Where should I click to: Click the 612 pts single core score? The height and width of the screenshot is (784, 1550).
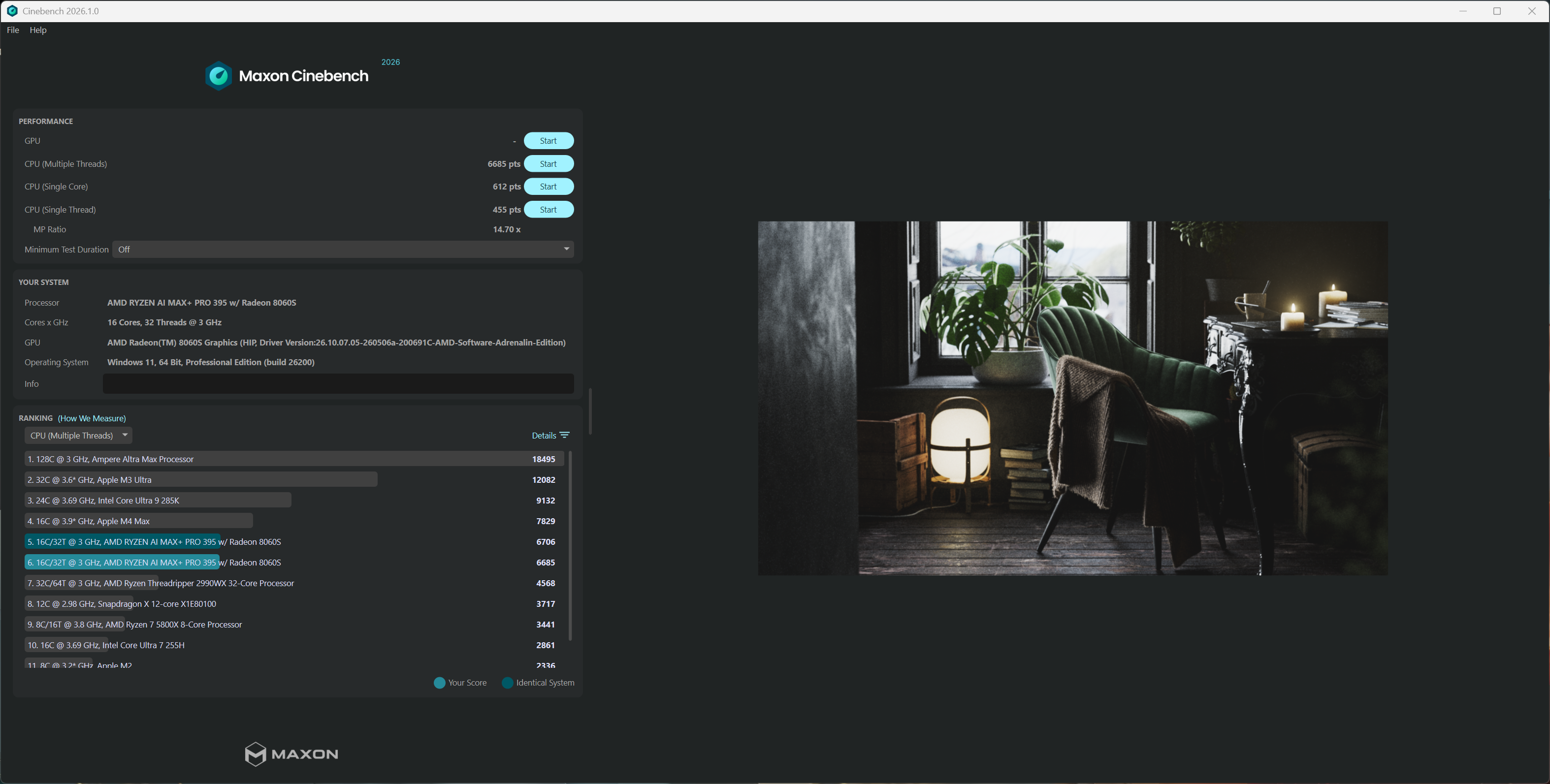tap(507, 187)
